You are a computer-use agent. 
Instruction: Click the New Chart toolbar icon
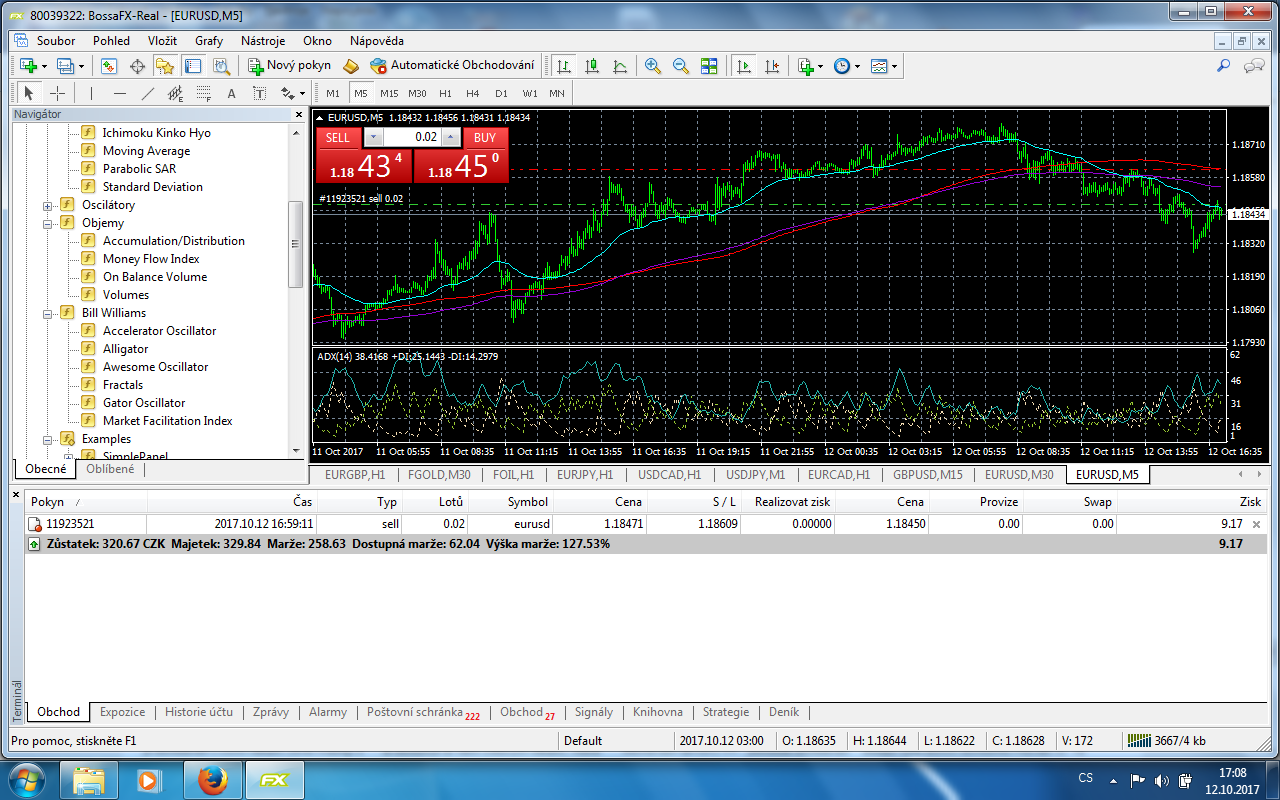[x=28, y=66]
